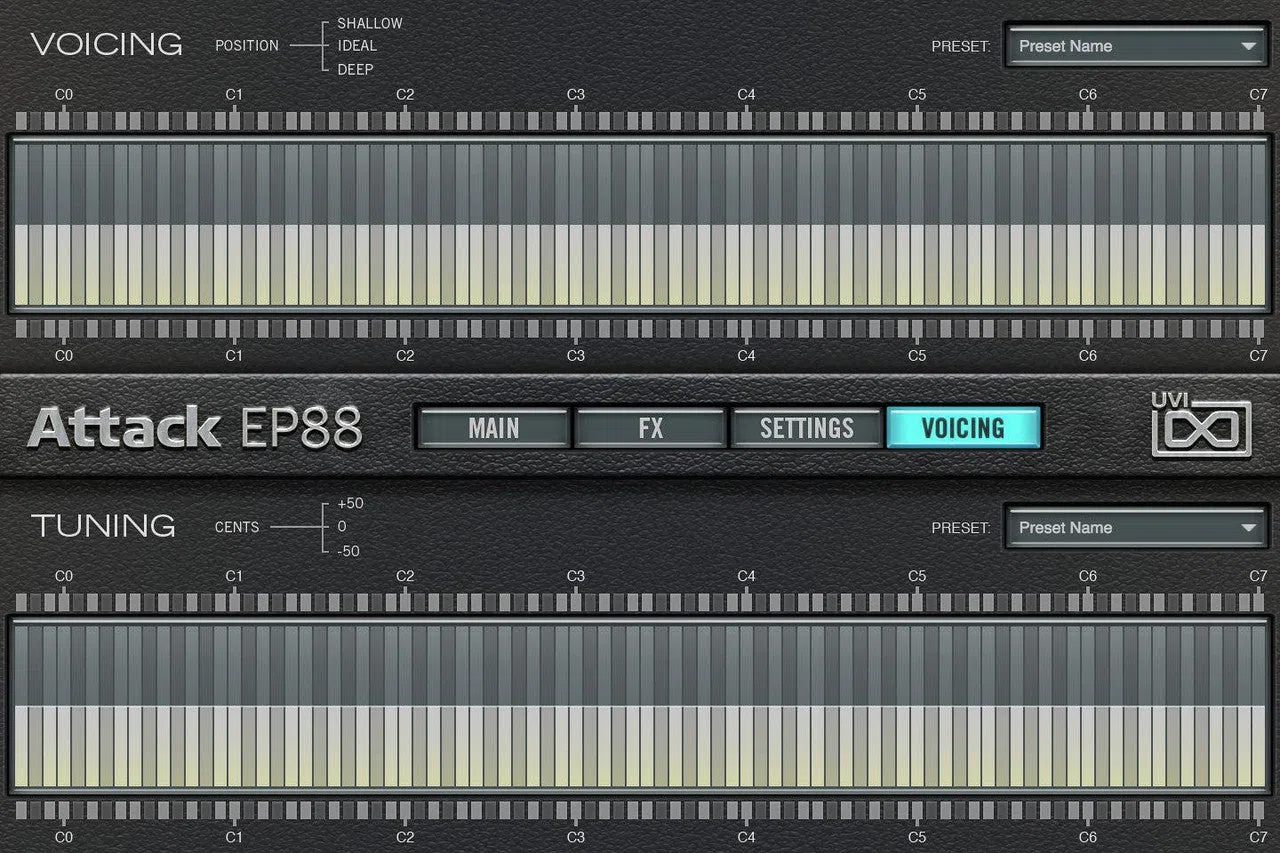1280x853 pixels.
Task: Click the VOICING section heading
Action: point(106,45)
